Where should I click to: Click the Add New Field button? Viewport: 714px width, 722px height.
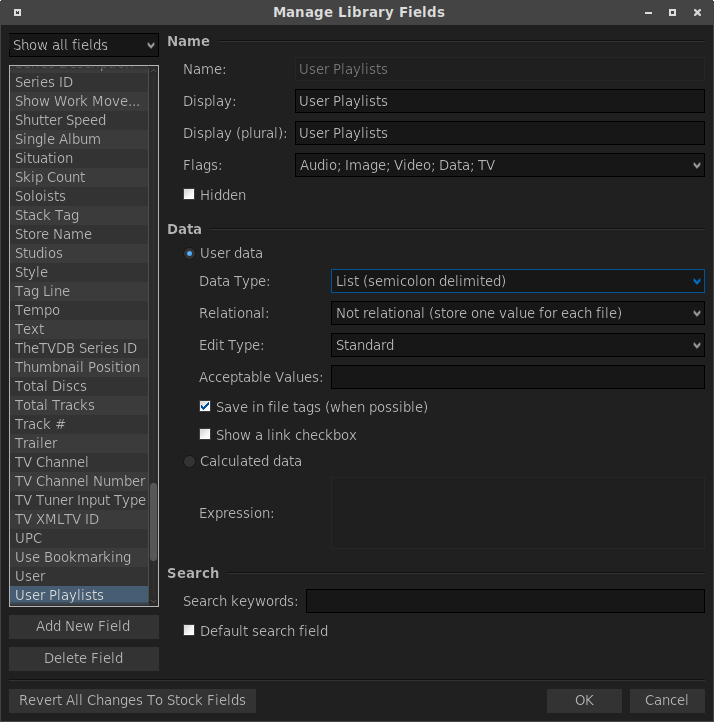[x=83, y=626]
